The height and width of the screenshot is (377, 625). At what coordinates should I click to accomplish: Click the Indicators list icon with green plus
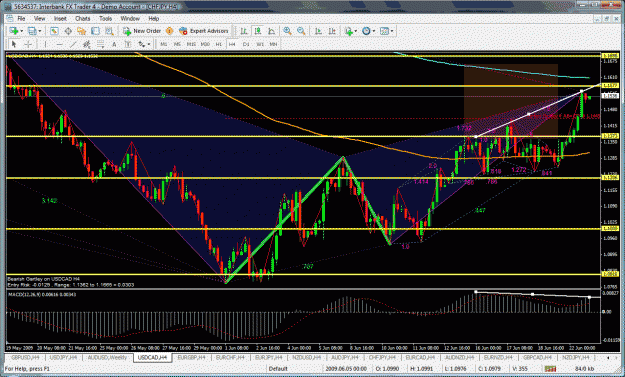pyautogui.click(x=349, y=31)
